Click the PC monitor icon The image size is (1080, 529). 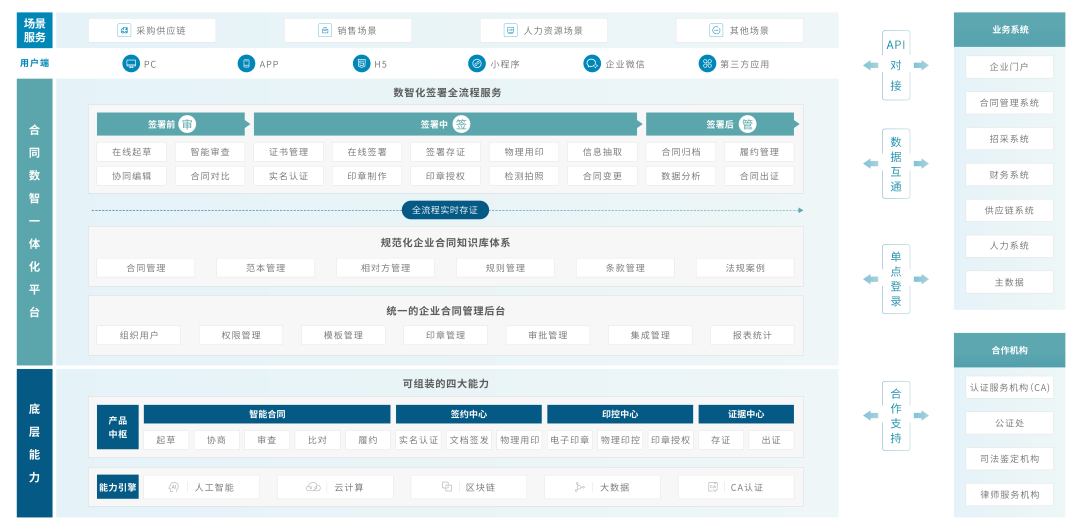pos(130,64)
